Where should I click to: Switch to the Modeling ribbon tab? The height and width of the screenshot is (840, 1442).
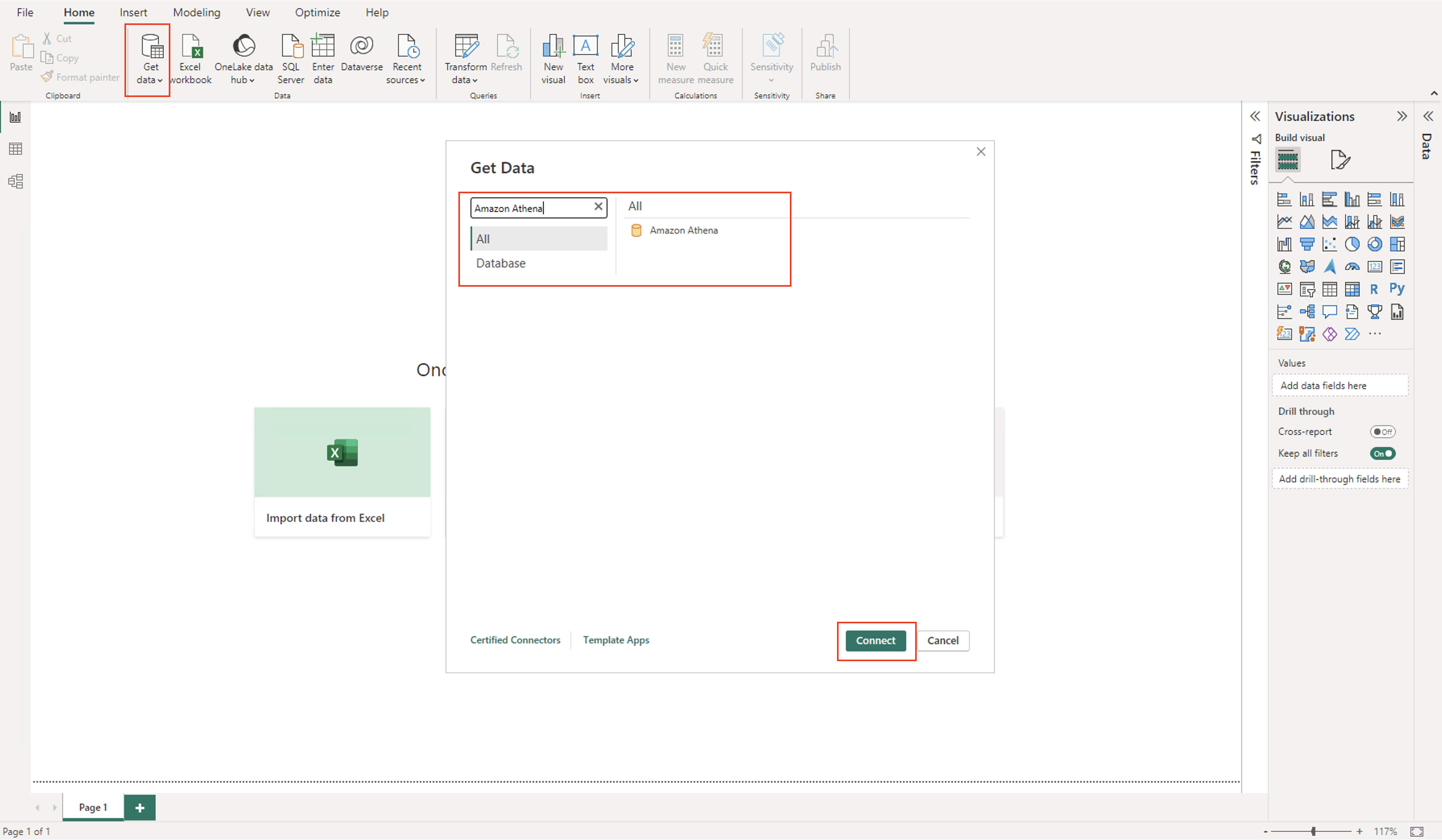196,12
